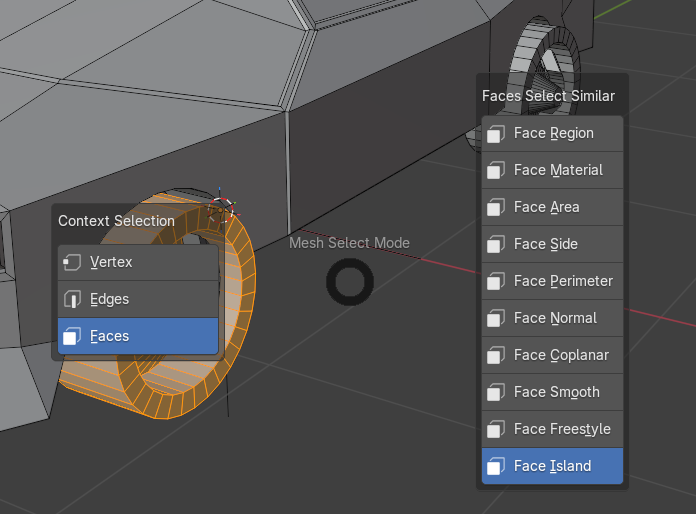The image size is (696, 514).
Task: Choose the highlighted Face Island option
Action: pos(552,466)
